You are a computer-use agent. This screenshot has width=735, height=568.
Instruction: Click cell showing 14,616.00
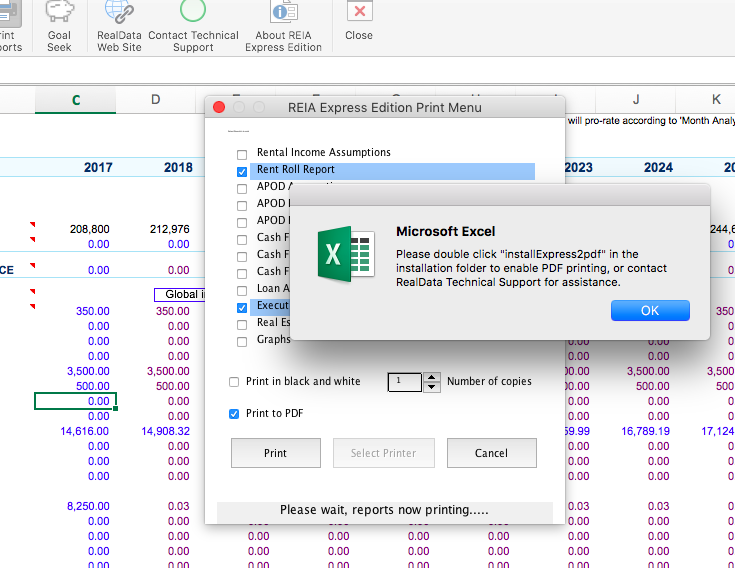(84, 431)
